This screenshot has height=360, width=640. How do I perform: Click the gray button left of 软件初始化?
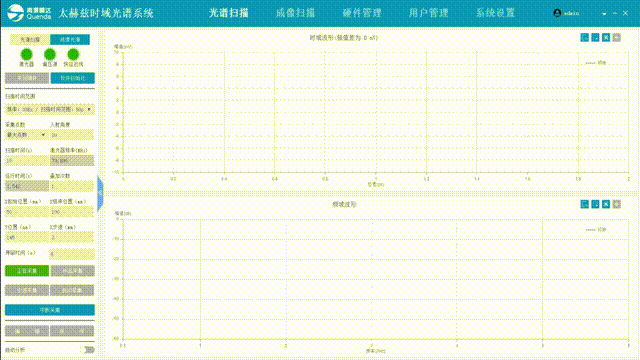pyautogui.click(x=27, y=78)
